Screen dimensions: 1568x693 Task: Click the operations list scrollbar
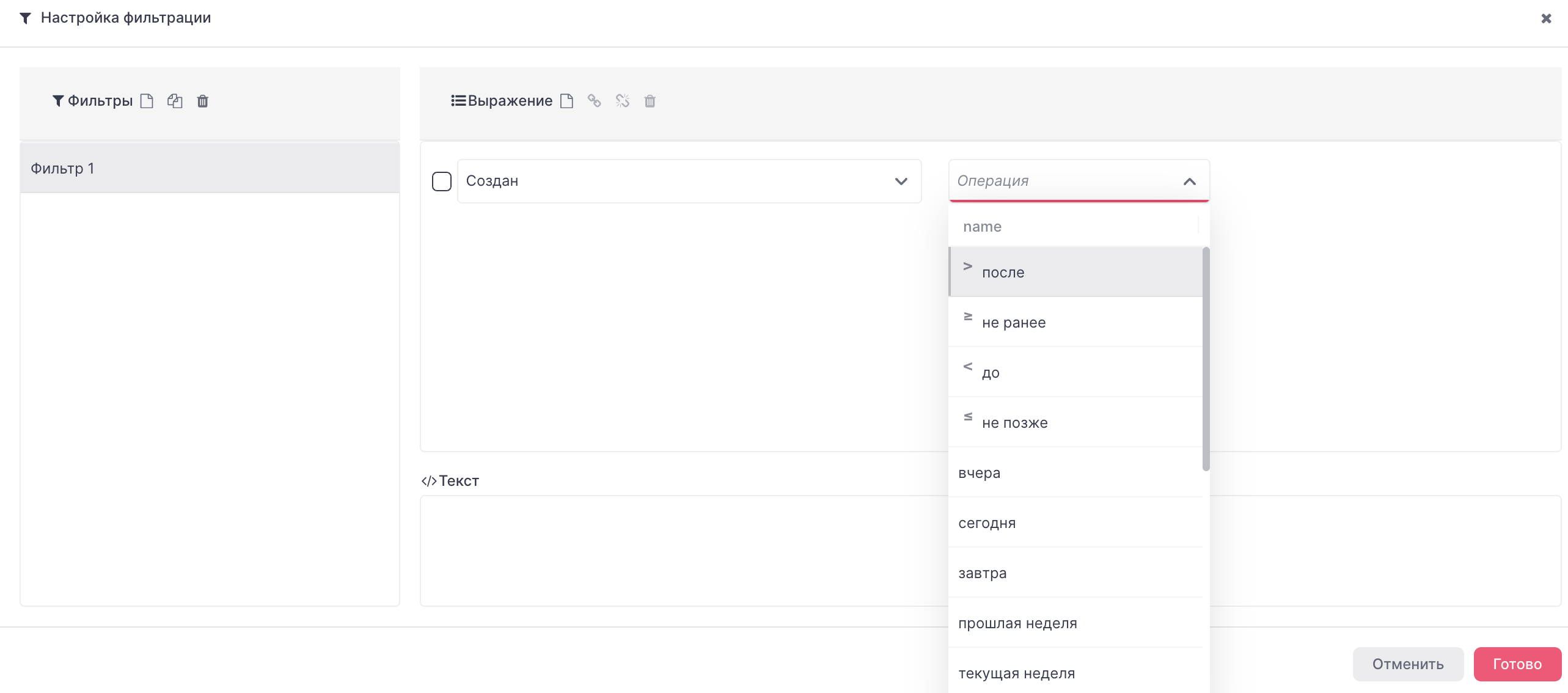1206,359
